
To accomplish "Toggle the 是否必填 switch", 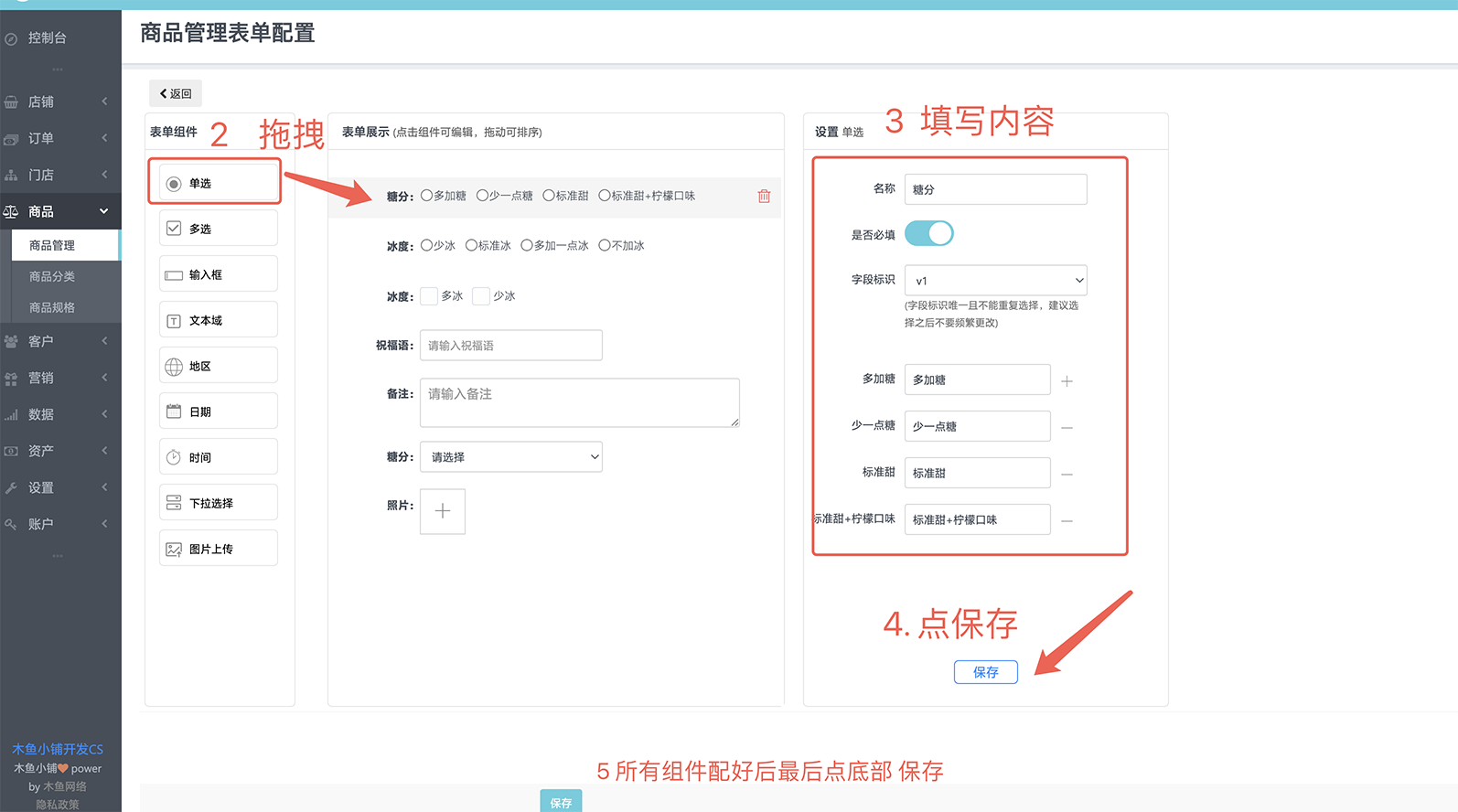I will pyautogui.click(x=928, y=234).
